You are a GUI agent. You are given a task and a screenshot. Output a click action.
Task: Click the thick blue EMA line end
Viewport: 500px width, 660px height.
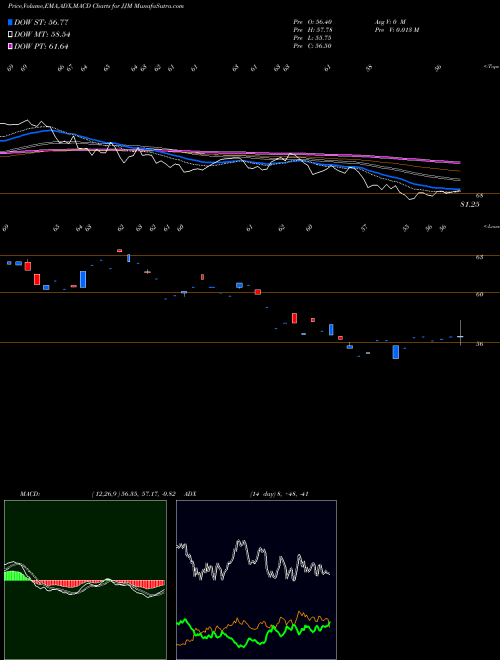[458, 190]
